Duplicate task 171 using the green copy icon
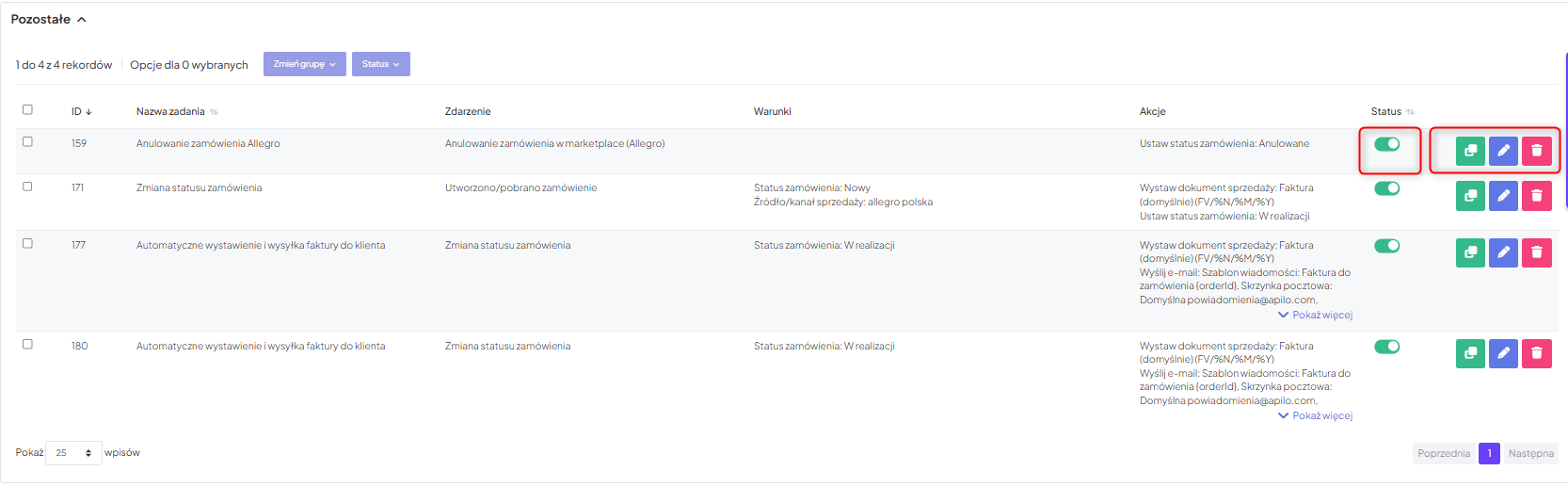The image size is (1568, 487). [1470, 196]
